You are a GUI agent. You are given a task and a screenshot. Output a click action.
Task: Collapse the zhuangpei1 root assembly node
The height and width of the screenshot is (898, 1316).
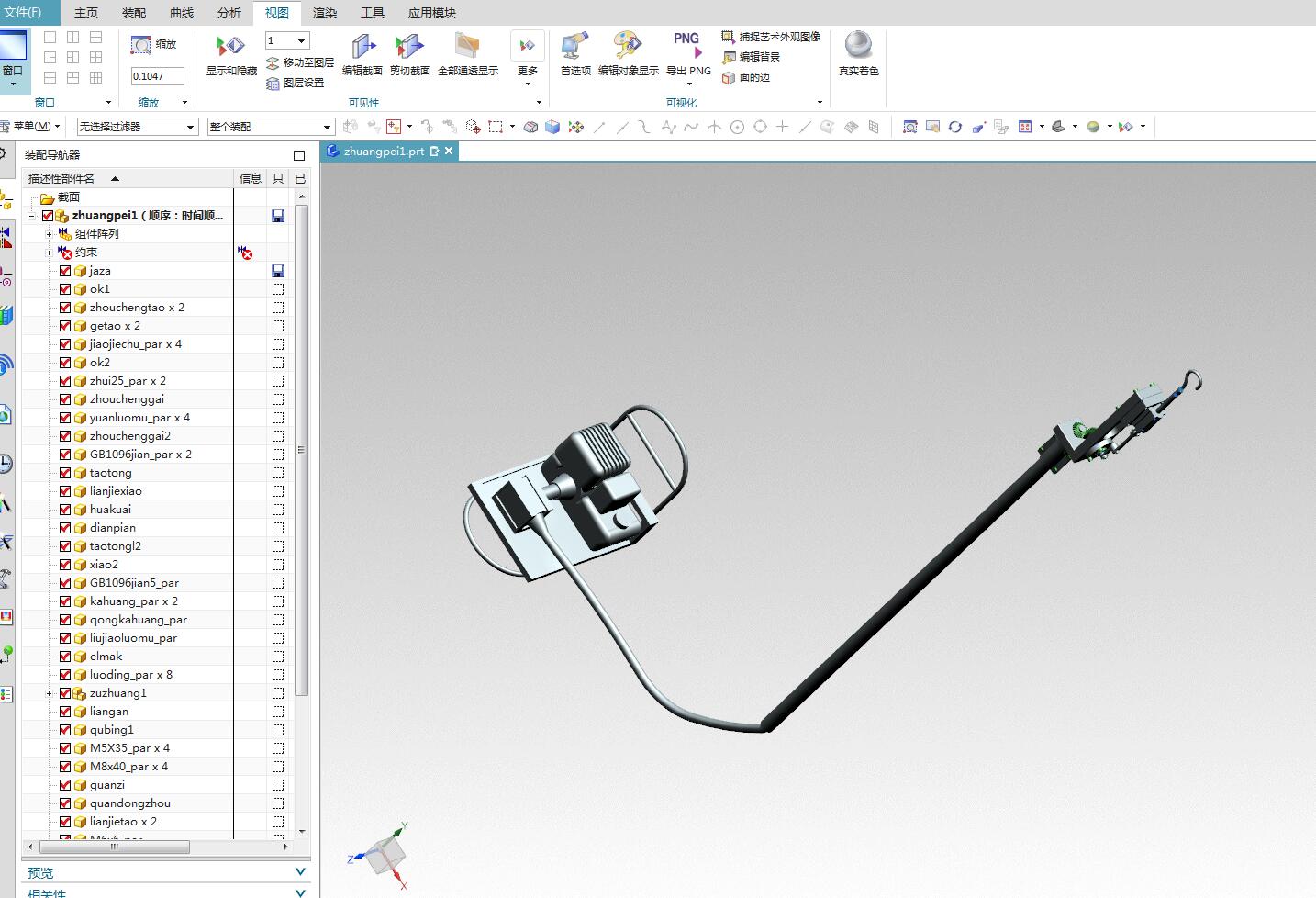coord(32,216)
